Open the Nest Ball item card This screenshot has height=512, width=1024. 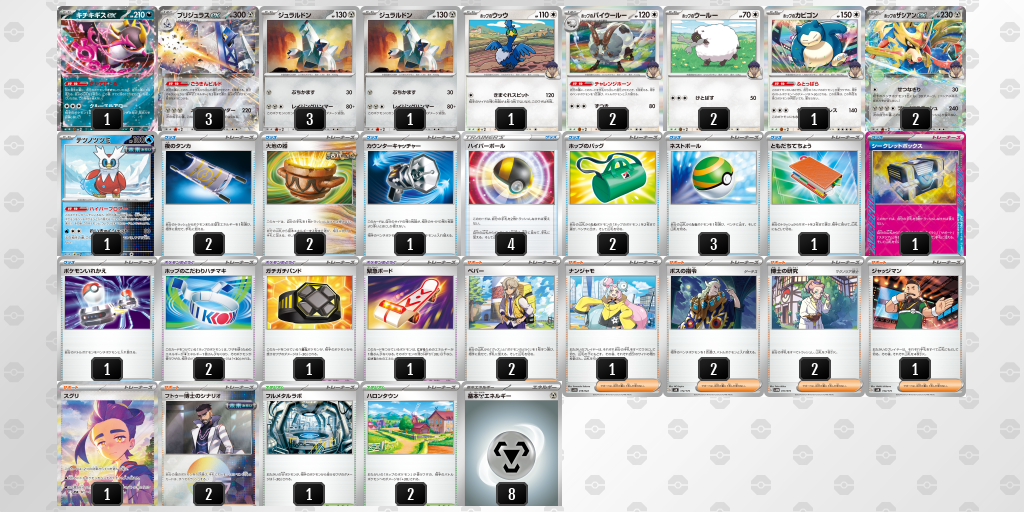[x=712, y=194]
